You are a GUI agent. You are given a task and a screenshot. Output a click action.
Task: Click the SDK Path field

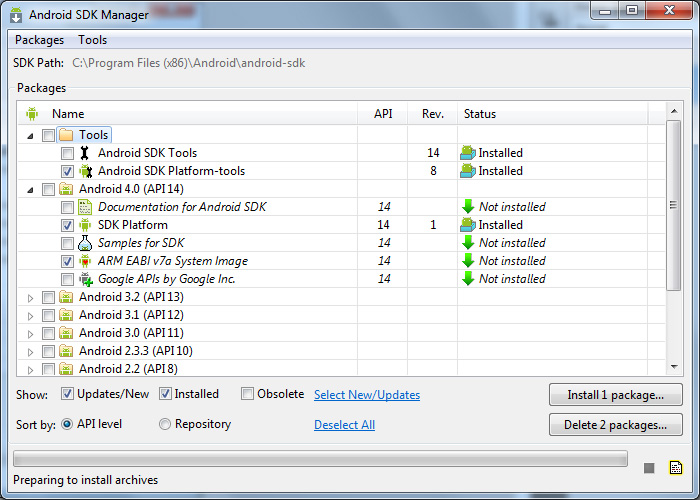[x=188, y=63]
